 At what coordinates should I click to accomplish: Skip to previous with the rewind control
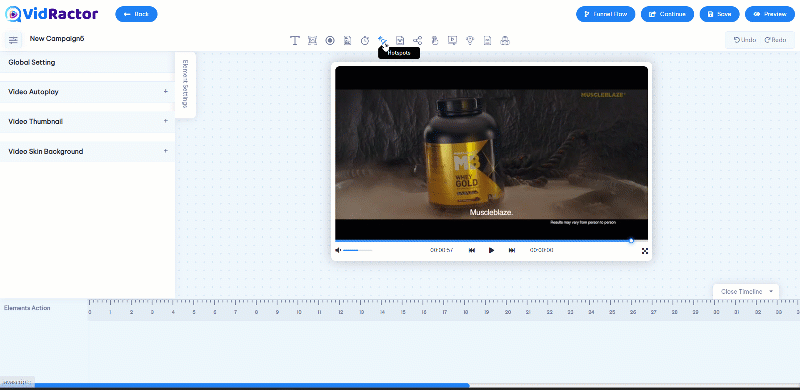472,250
